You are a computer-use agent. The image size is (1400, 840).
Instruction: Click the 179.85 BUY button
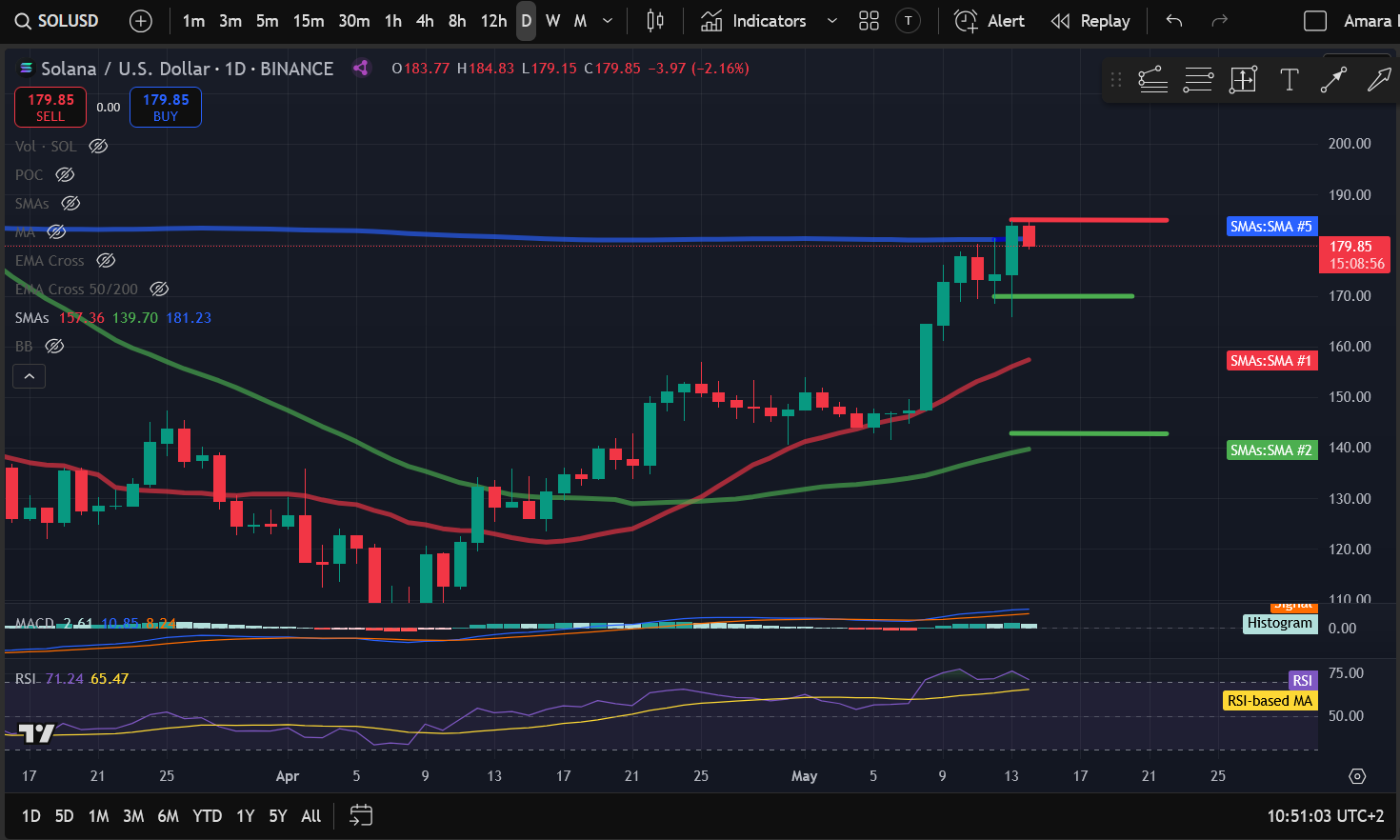click(166, 107)
